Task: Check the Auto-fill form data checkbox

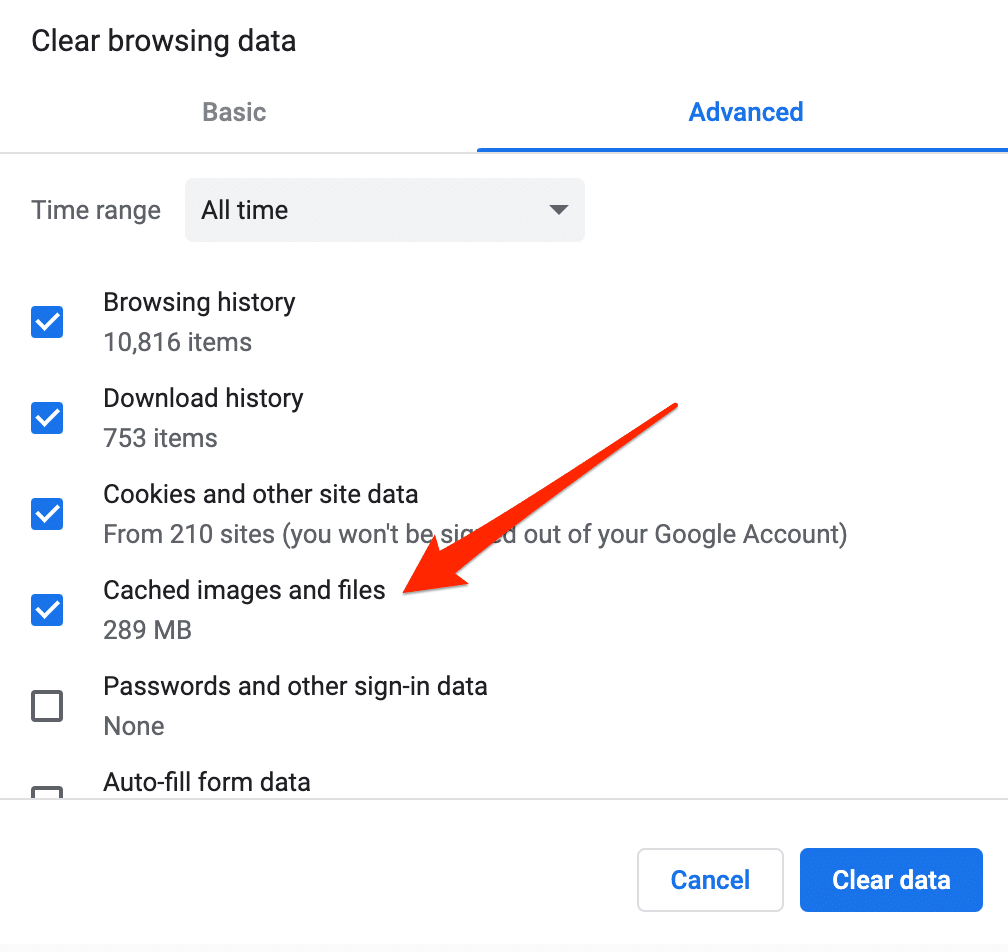Action: click(47, 792)
